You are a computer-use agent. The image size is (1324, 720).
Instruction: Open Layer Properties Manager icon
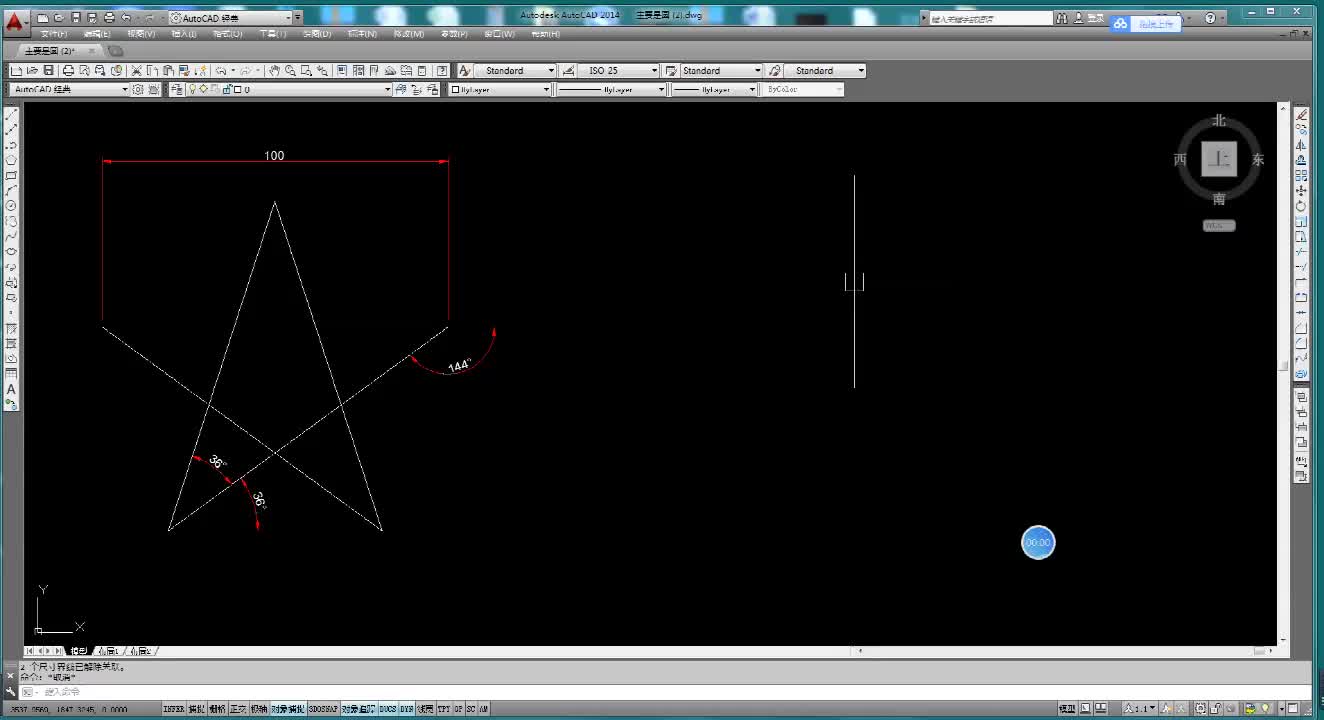coord(176,89)
